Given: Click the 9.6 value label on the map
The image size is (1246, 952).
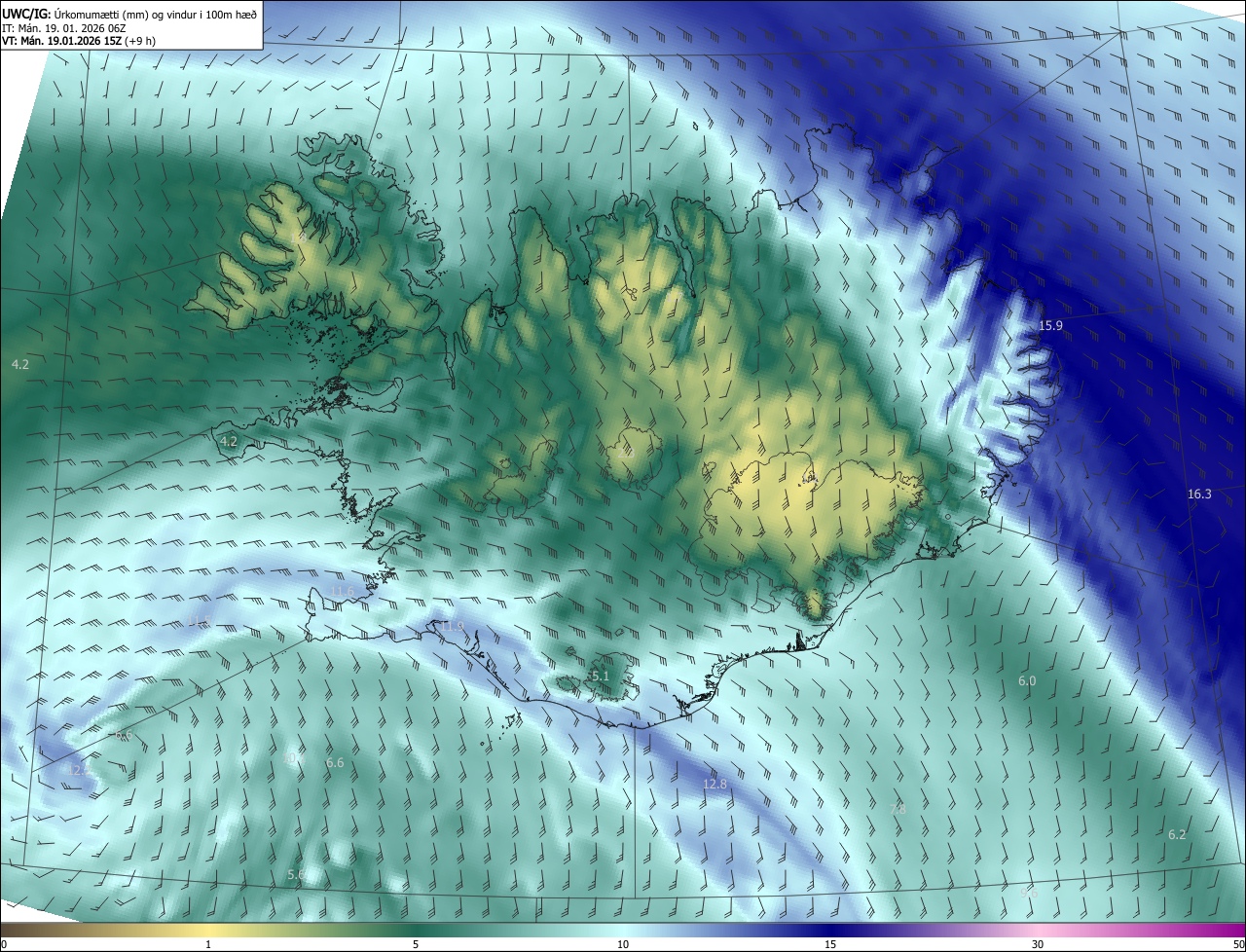Looking at the screenshot, I should 1029,893.
